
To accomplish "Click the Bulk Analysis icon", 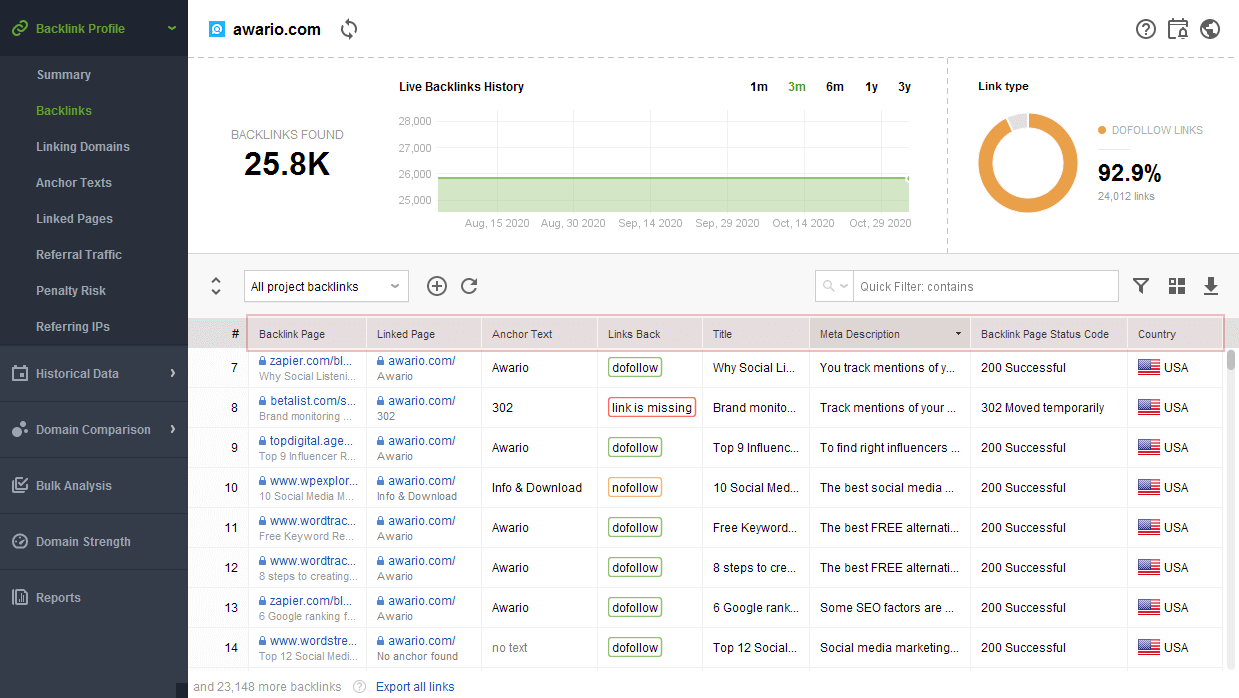I will click(x=19, y=485).
